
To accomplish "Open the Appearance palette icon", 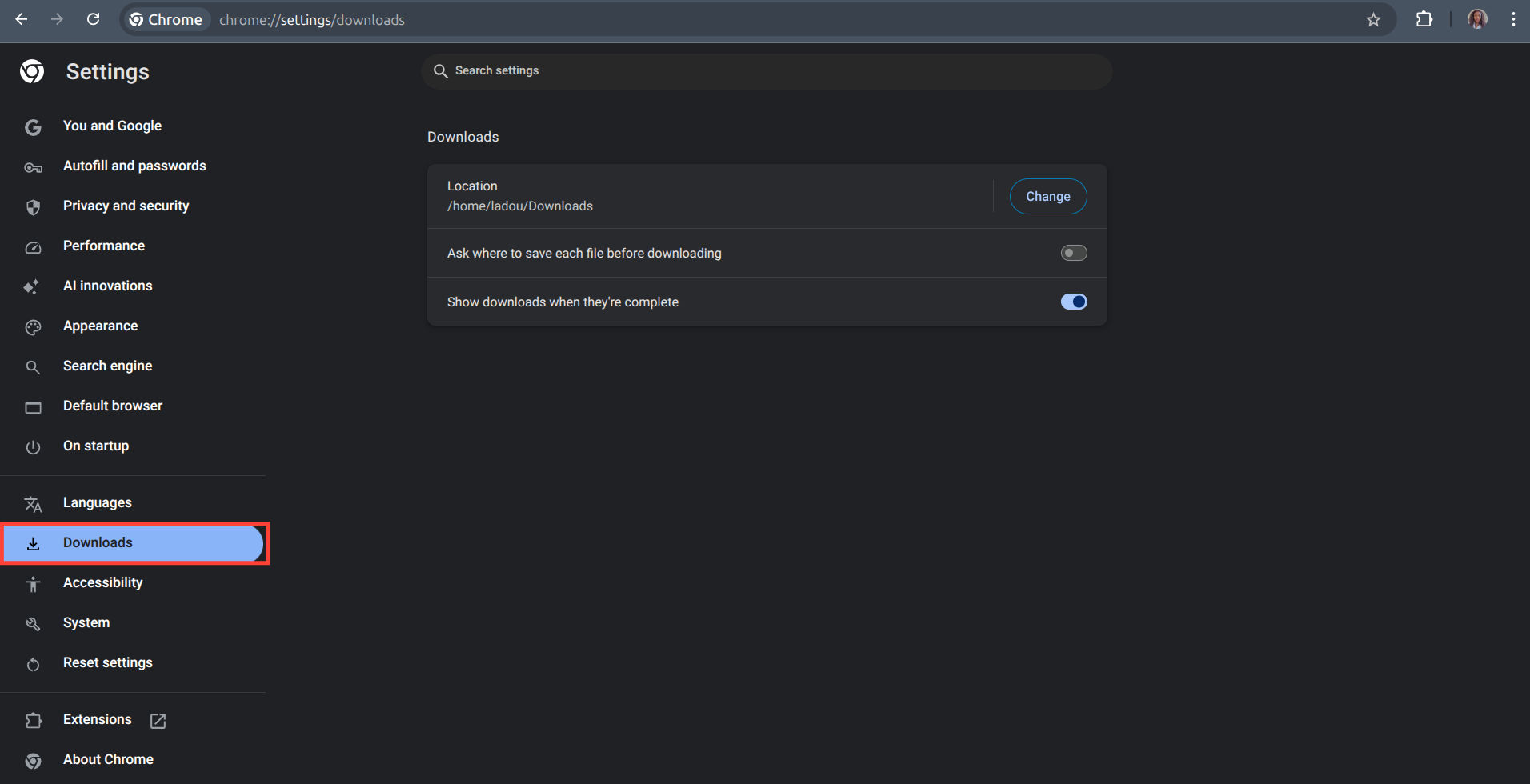I will [x=33, y=327].
